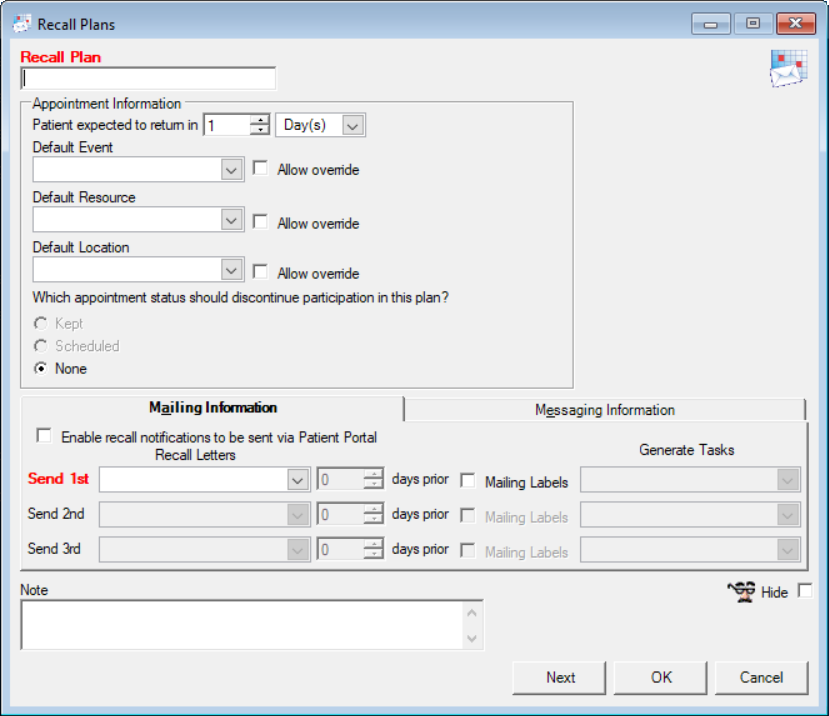The width and height of the screenshot is (829, 716).
Task: Close the Recall Plans window
Action: click(796, 24)
